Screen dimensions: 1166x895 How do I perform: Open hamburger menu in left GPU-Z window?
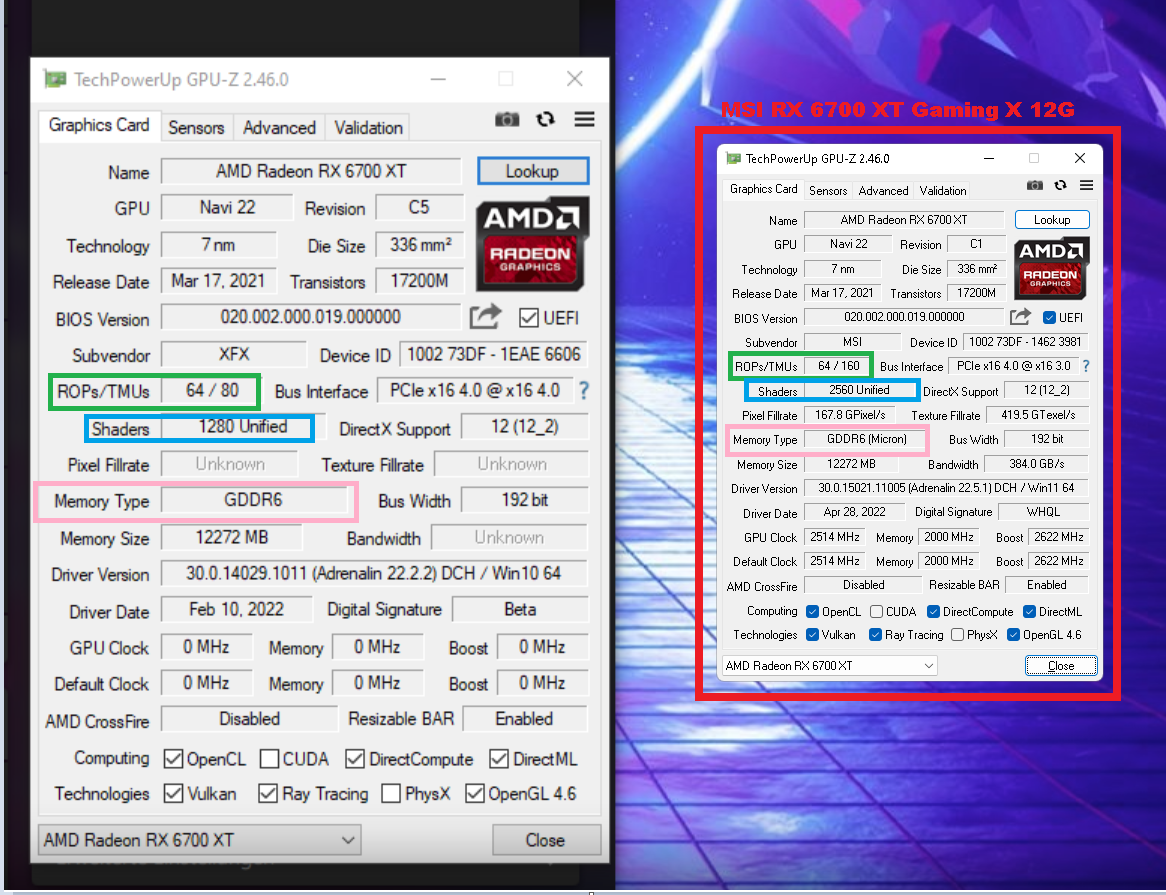[x=584, y=119]
